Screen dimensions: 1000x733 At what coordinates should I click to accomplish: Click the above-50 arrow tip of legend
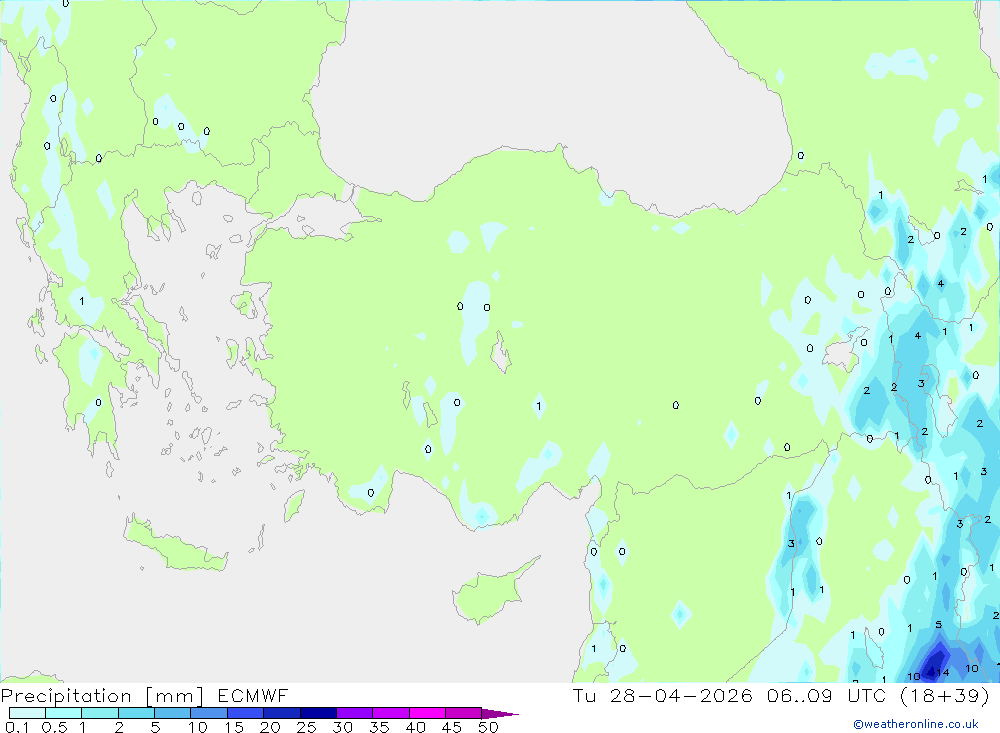coord(500,713)
